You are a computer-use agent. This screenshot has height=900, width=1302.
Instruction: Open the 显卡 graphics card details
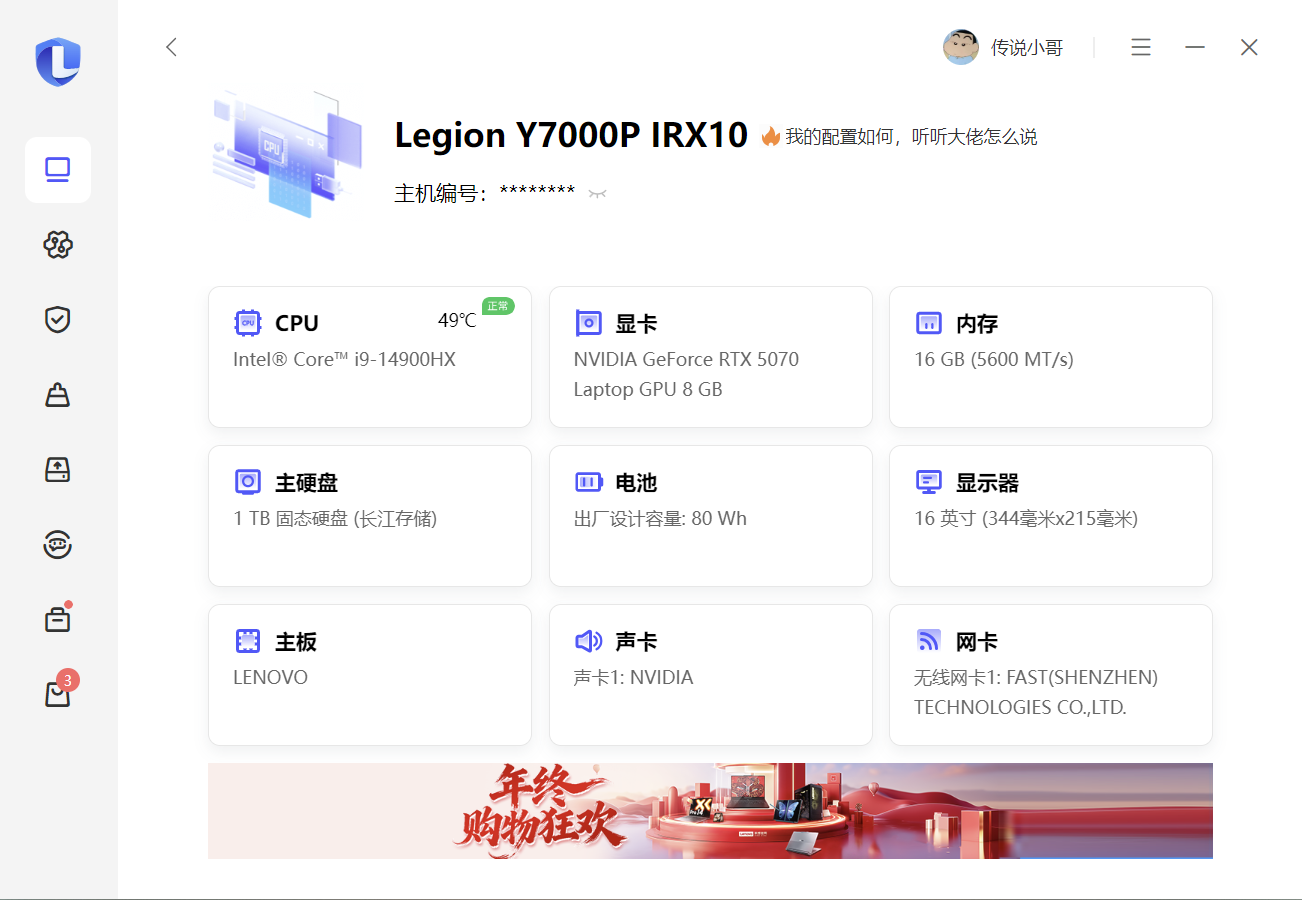coord(710,356)
